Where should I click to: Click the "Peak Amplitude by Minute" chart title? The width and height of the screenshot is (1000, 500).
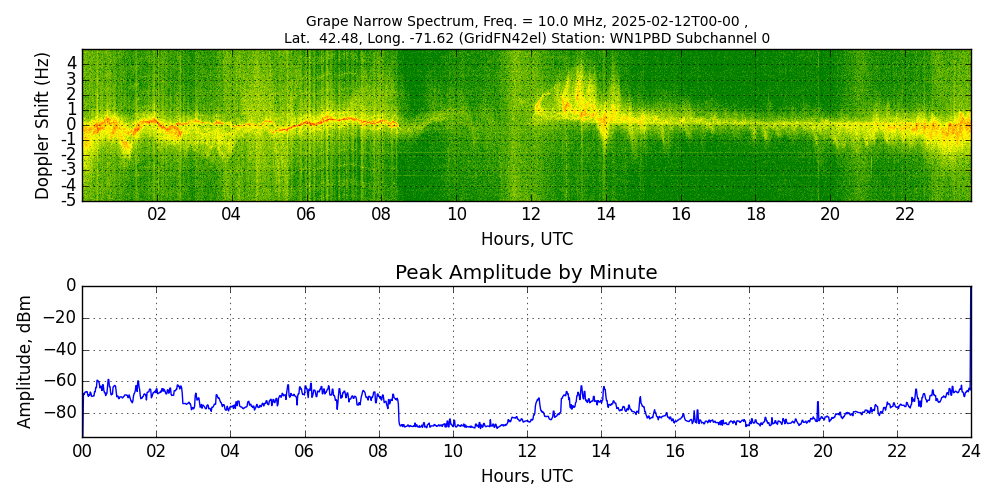pos(526,273)
